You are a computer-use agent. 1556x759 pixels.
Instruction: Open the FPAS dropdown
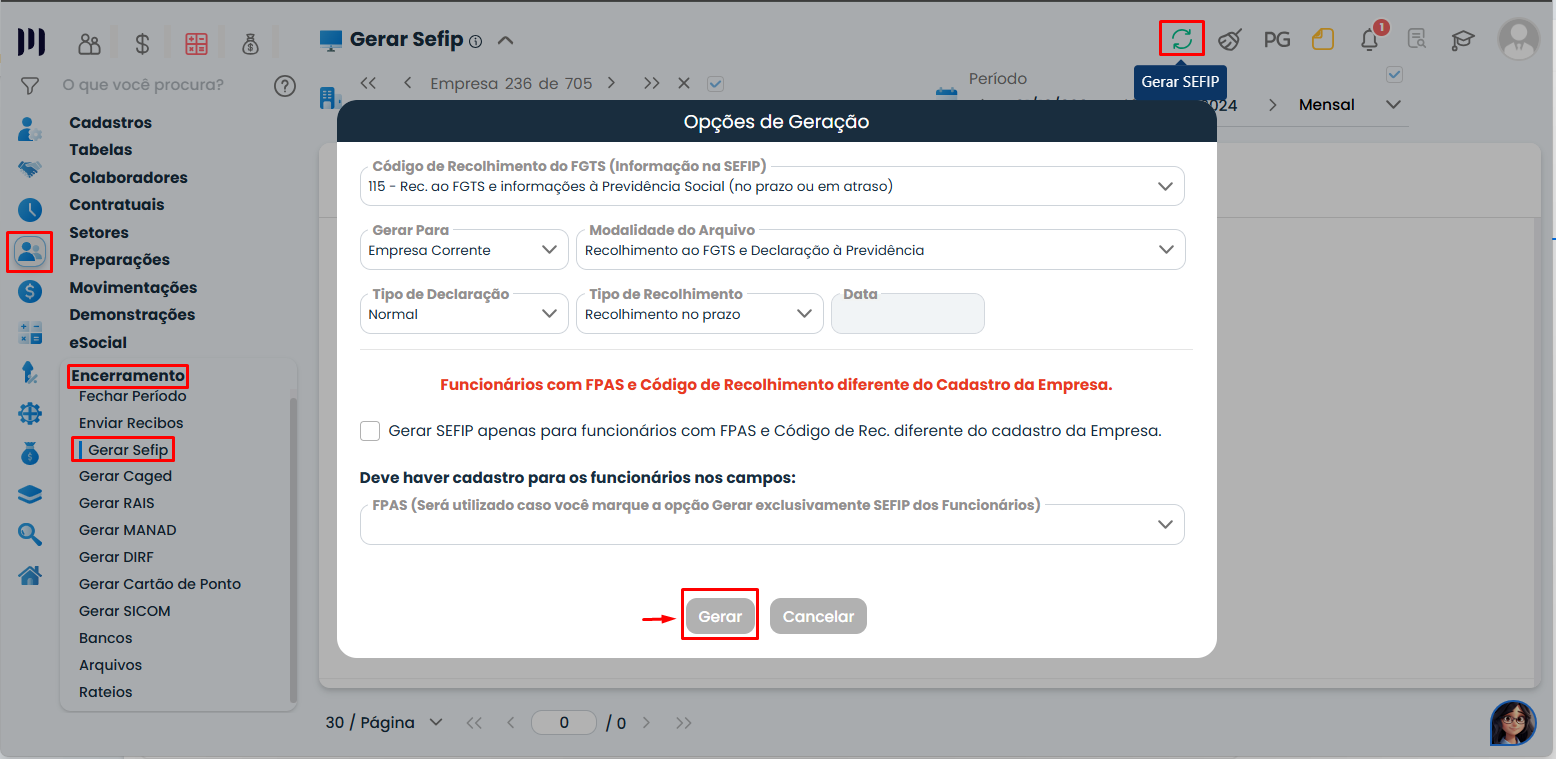(772, 524)
